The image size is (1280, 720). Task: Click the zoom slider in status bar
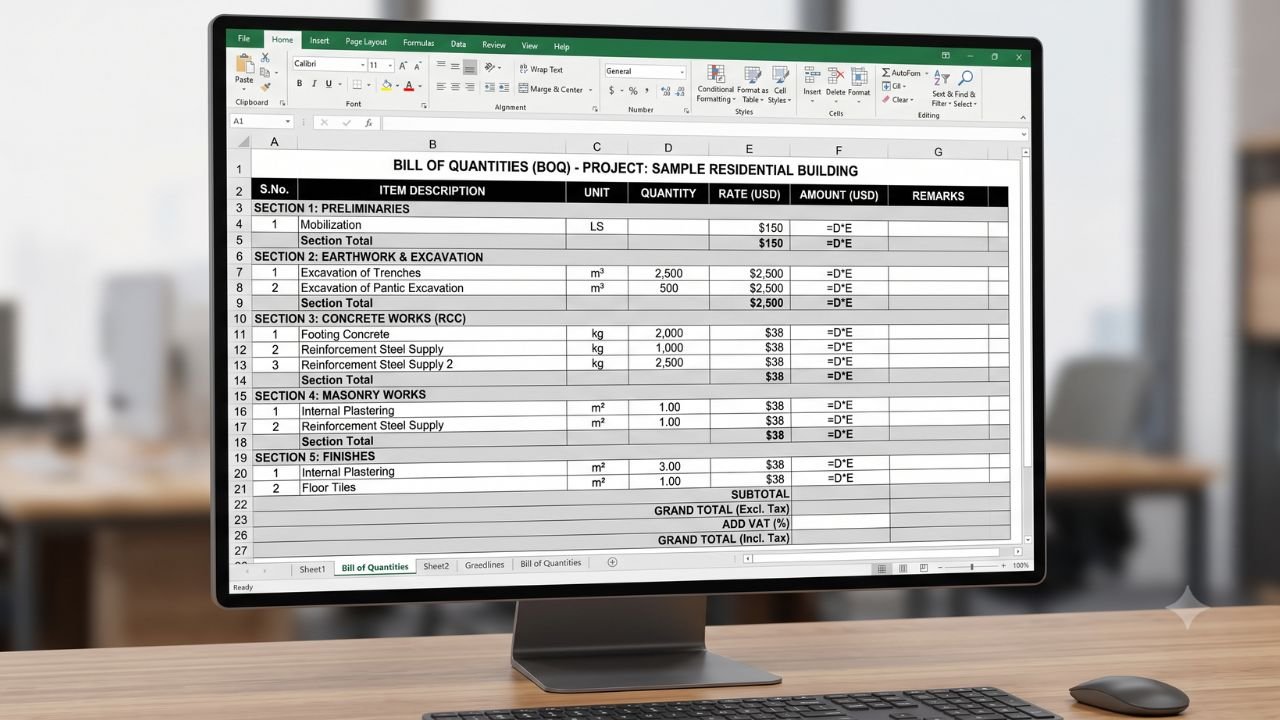[971, 566]
